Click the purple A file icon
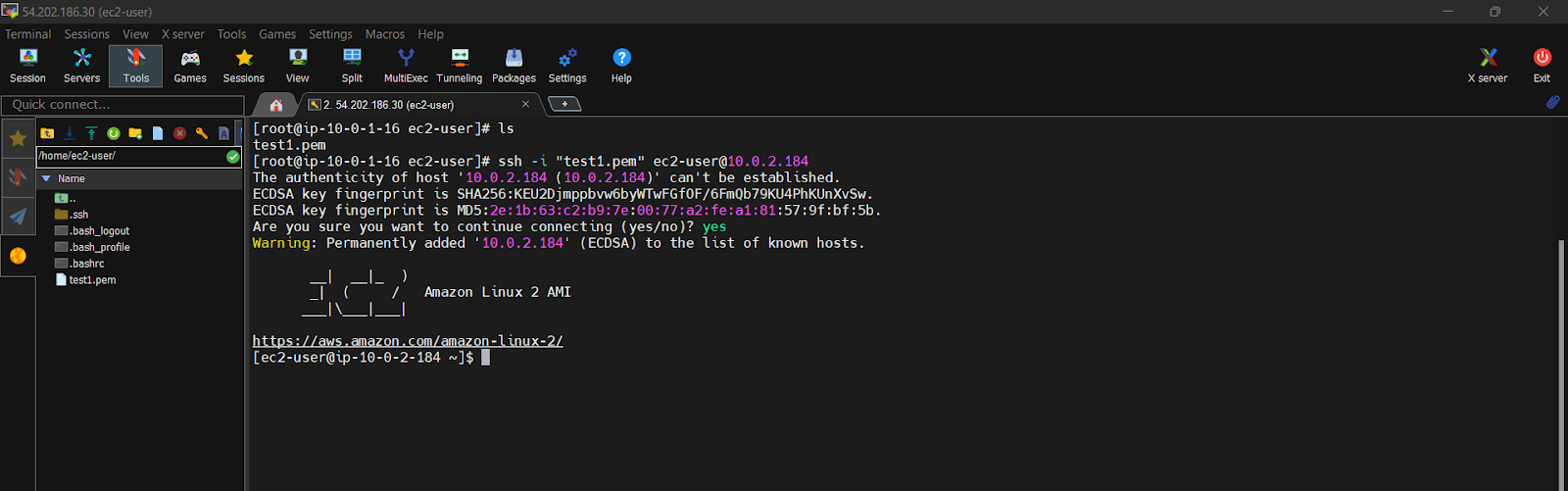The image size is (1568, 491). click(223, 133)
